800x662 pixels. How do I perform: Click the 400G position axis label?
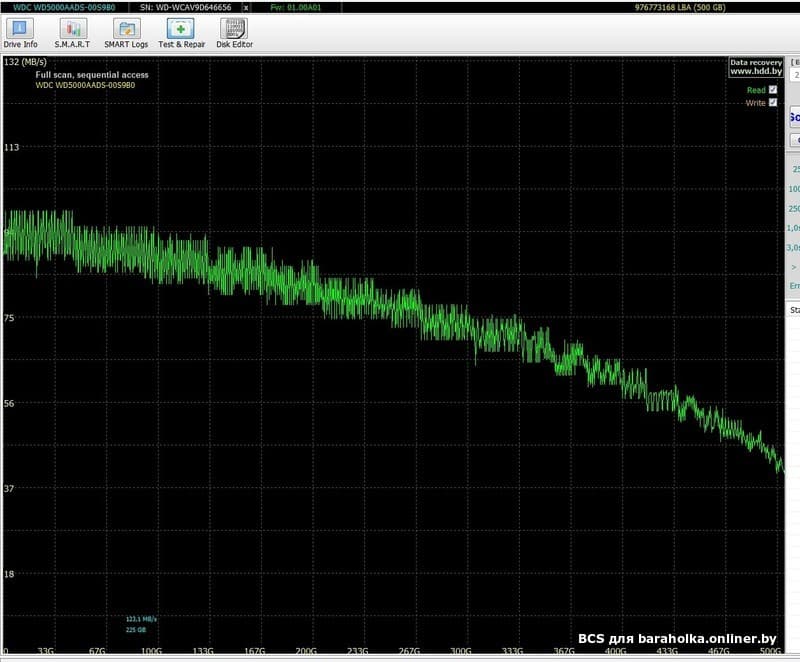tap(615, 651)
